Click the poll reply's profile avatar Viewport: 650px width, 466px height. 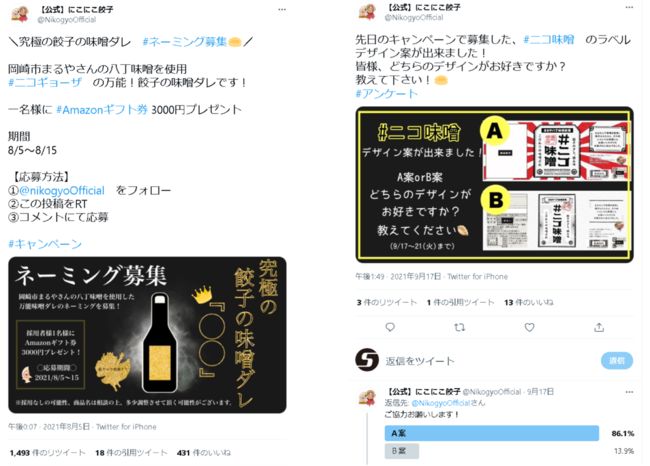click(367, 398)
